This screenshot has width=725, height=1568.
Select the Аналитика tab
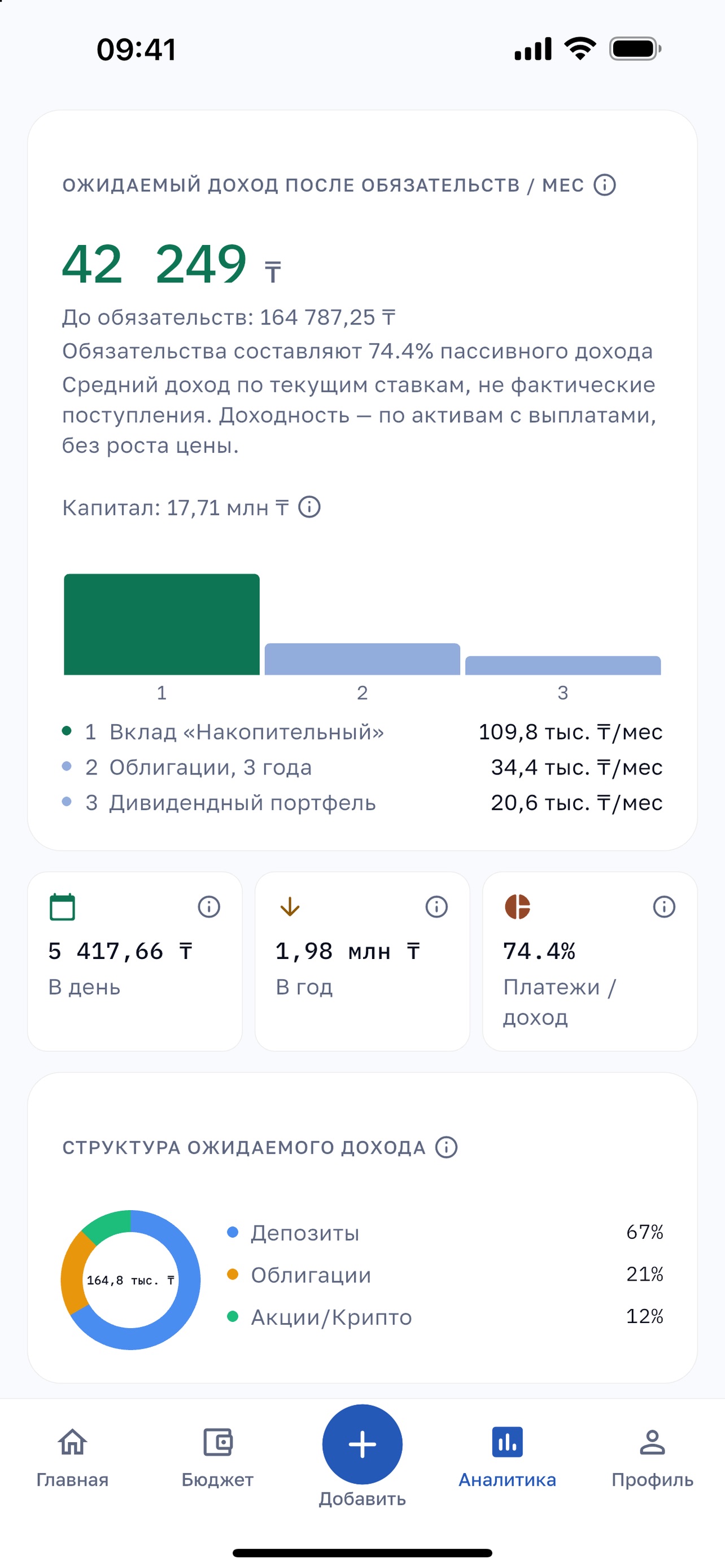507,1457
